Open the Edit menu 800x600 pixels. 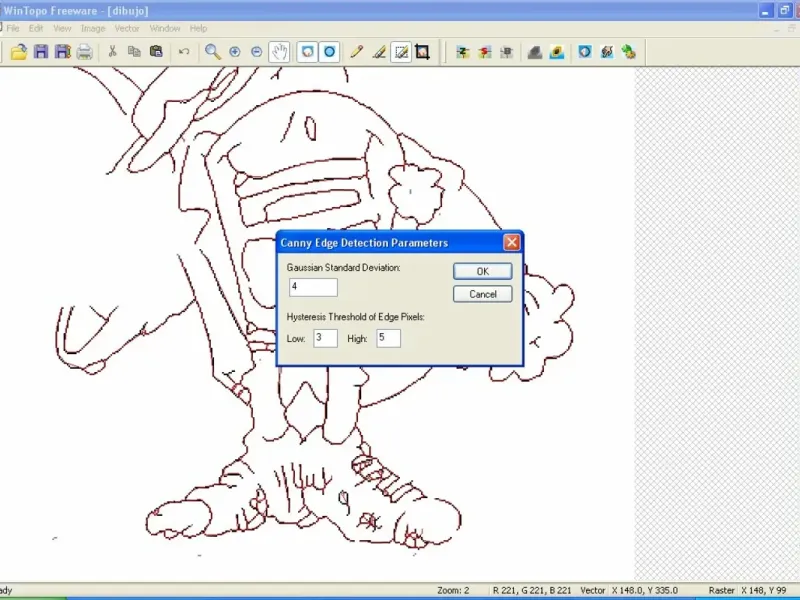click(36, 29)
